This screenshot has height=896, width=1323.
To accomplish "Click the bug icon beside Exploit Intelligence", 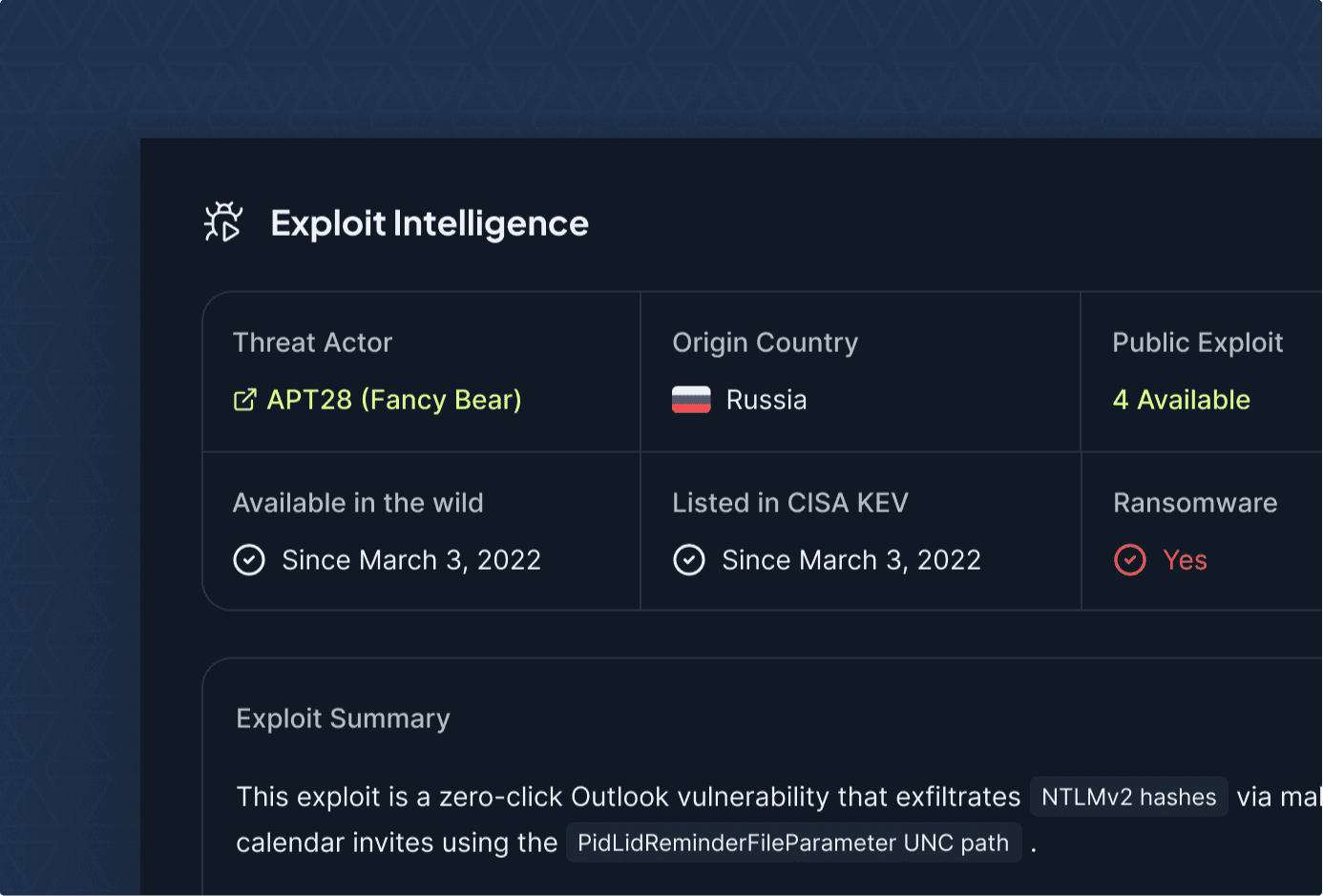I will coord(223,222).
